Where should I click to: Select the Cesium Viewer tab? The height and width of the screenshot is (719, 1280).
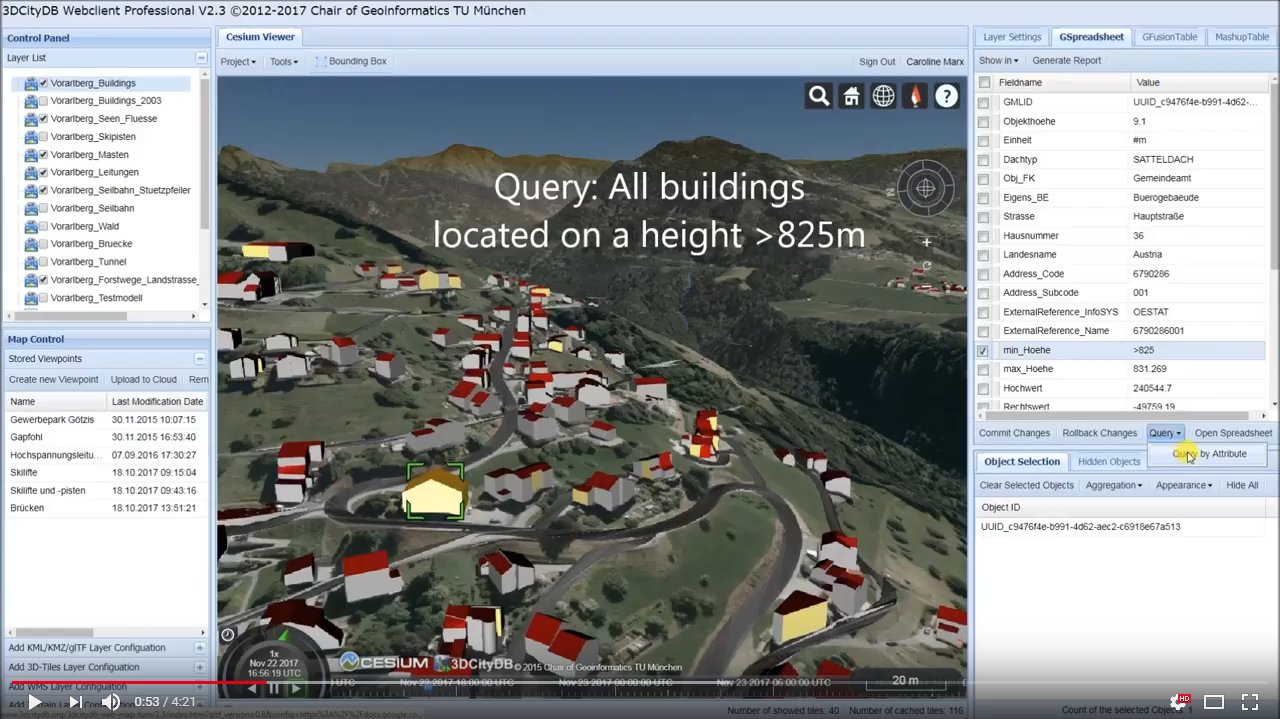[x=260, y=37]
